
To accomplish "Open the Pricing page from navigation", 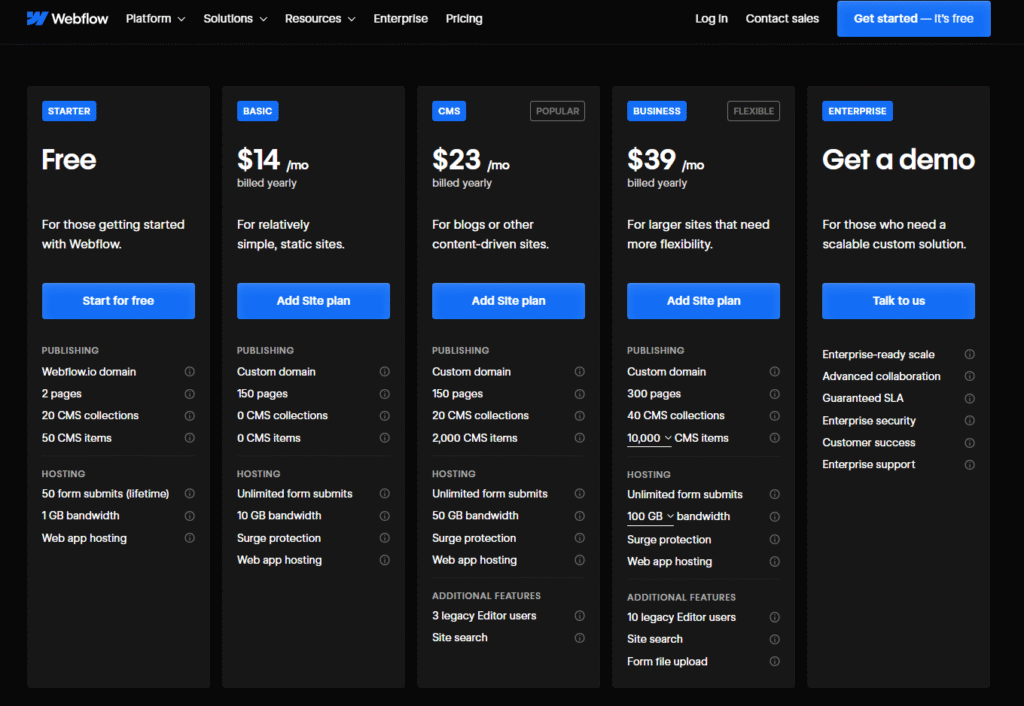I will coord(464,19).
